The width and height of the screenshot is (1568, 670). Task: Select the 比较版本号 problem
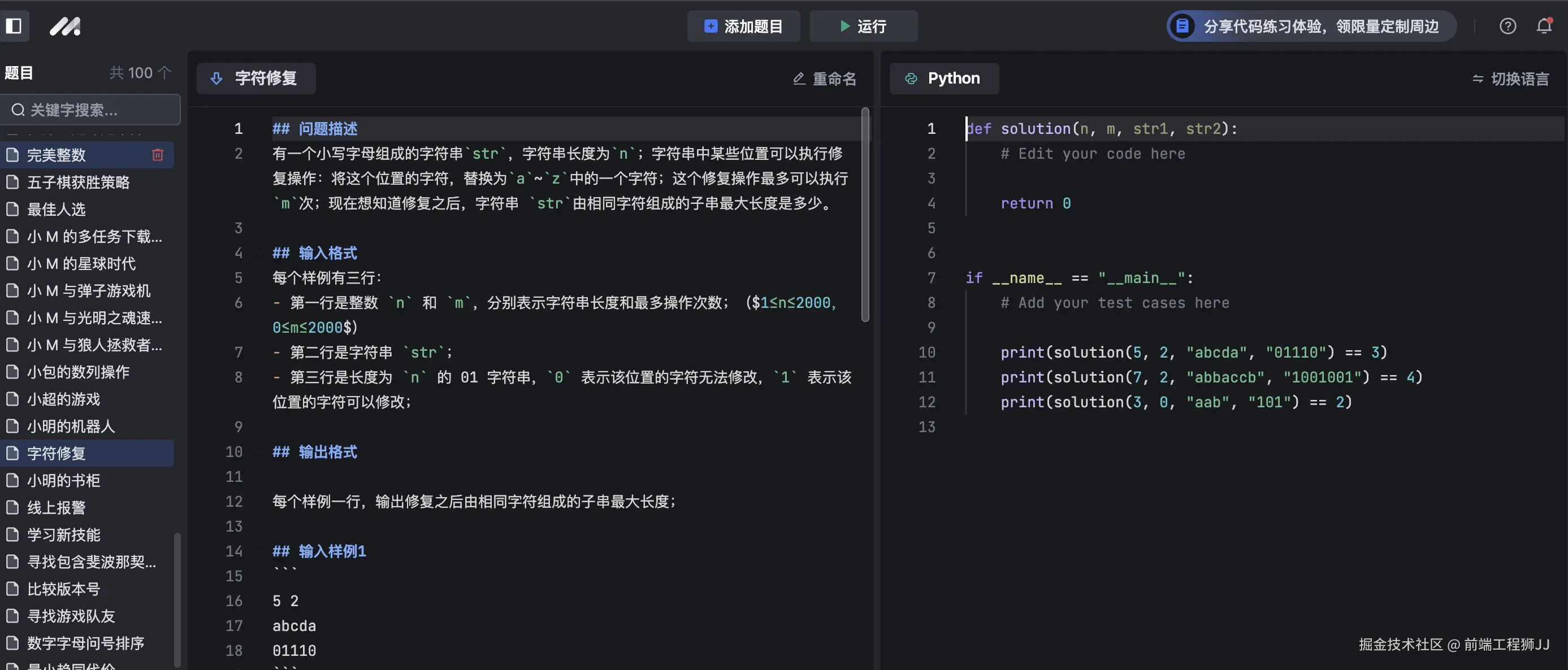point(63,589)
